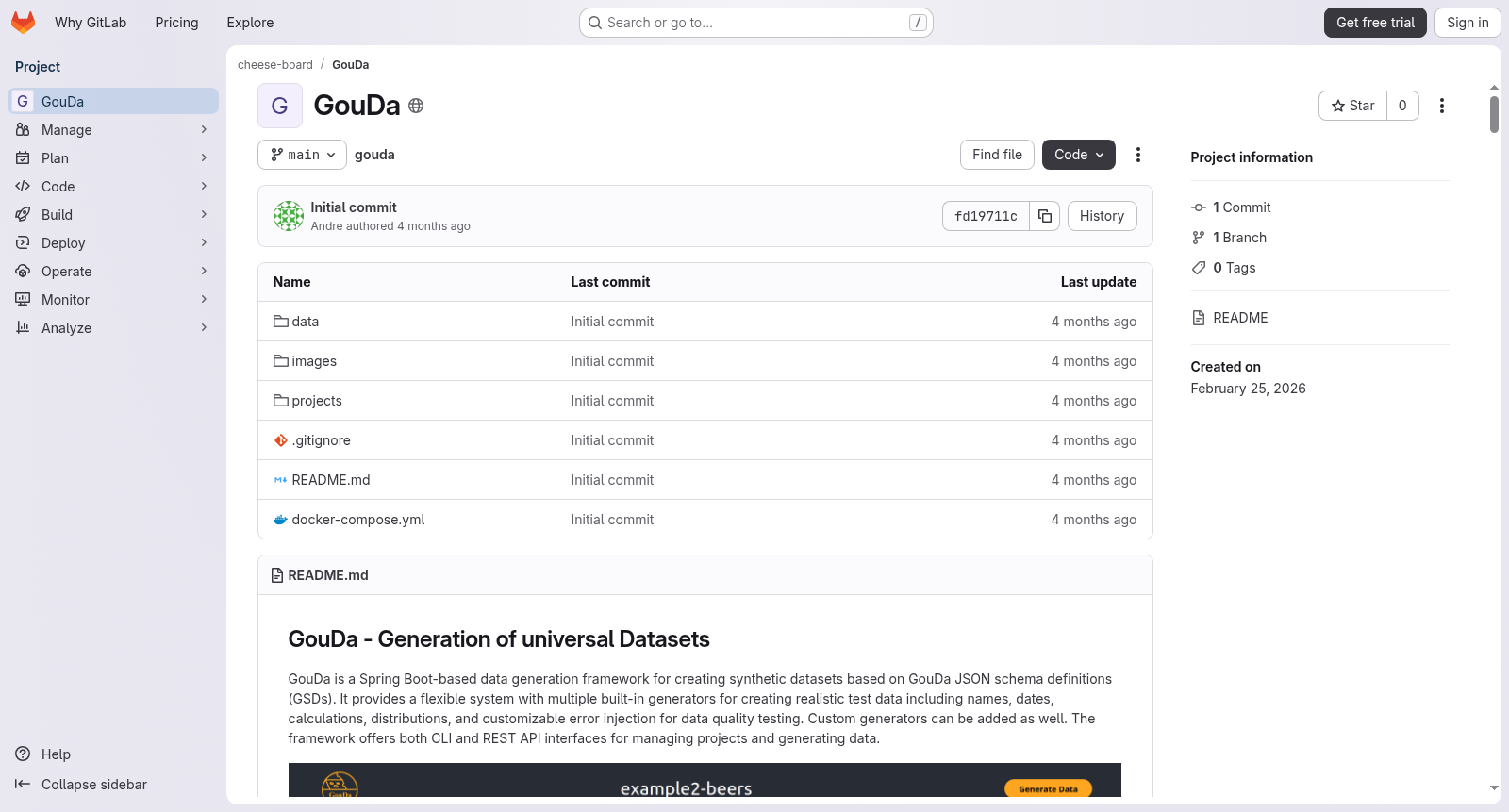
Task: Open the data folder
Action: click(306, 322)
